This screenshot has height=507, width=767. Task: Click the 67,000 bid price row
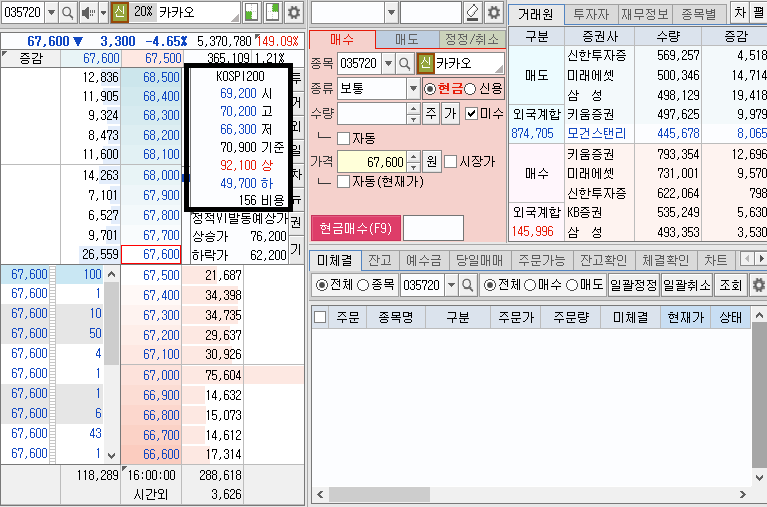click(x=151, y=375)
